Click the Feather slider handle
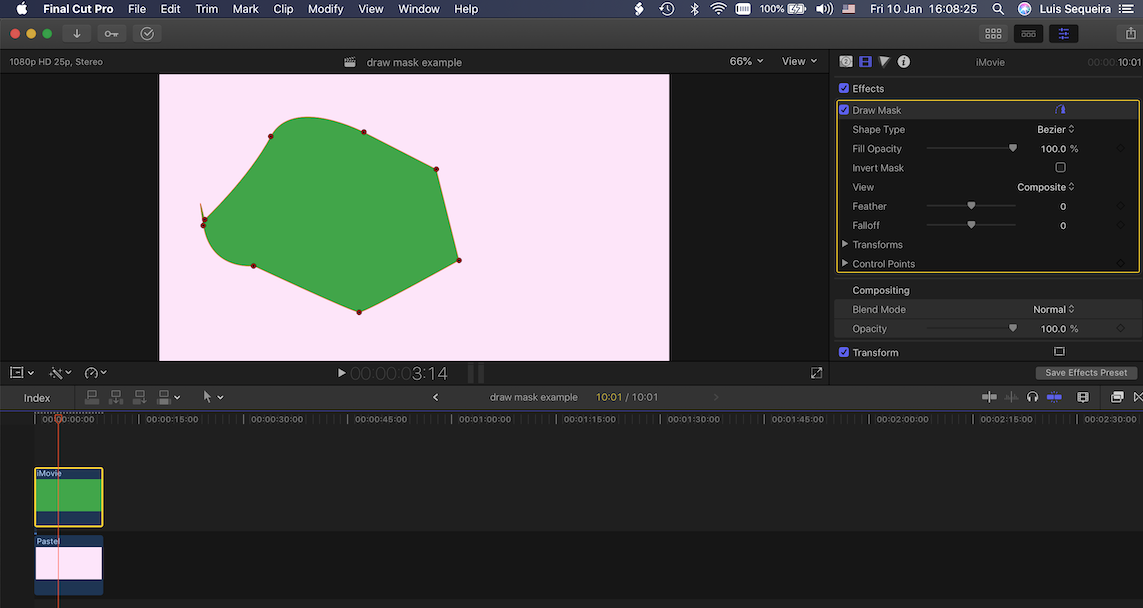 tap(971, 207)
